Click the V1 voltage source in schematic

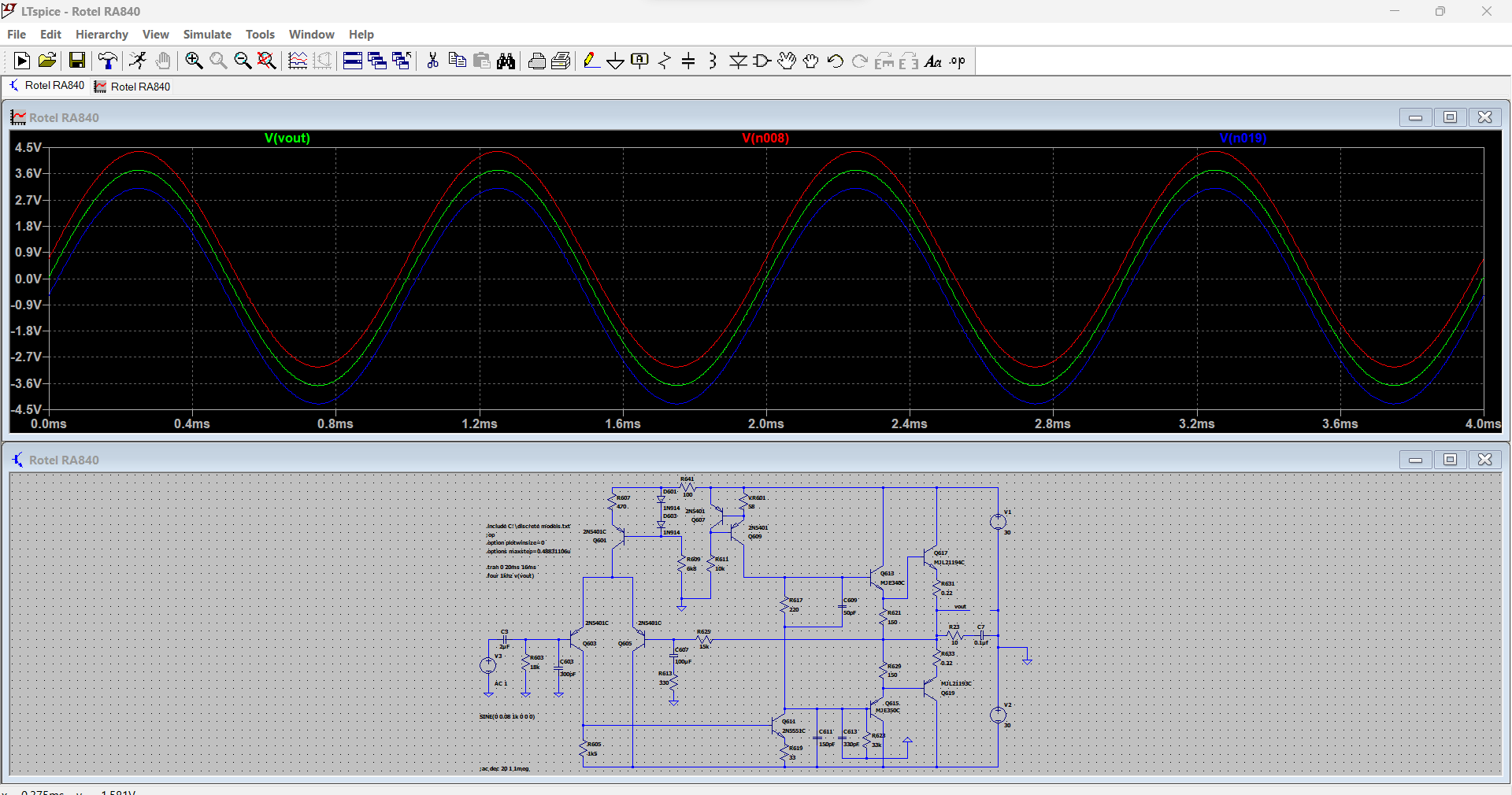point(998,521)
